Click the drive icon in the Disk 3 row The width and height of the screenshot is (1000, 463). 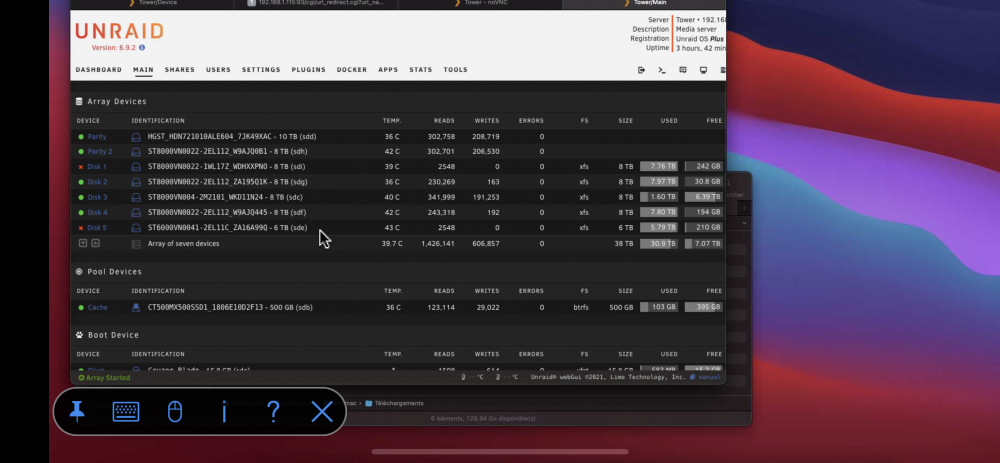136,197
